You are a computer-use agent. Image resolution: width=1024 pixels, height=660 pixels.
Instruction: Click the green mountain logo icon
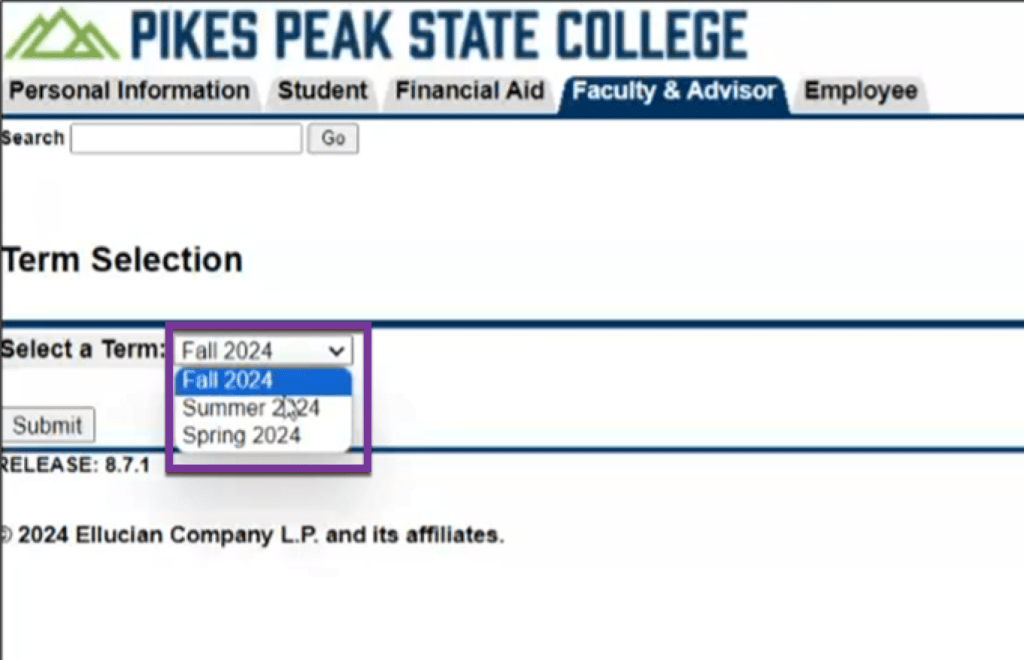[x=62, y=34]
